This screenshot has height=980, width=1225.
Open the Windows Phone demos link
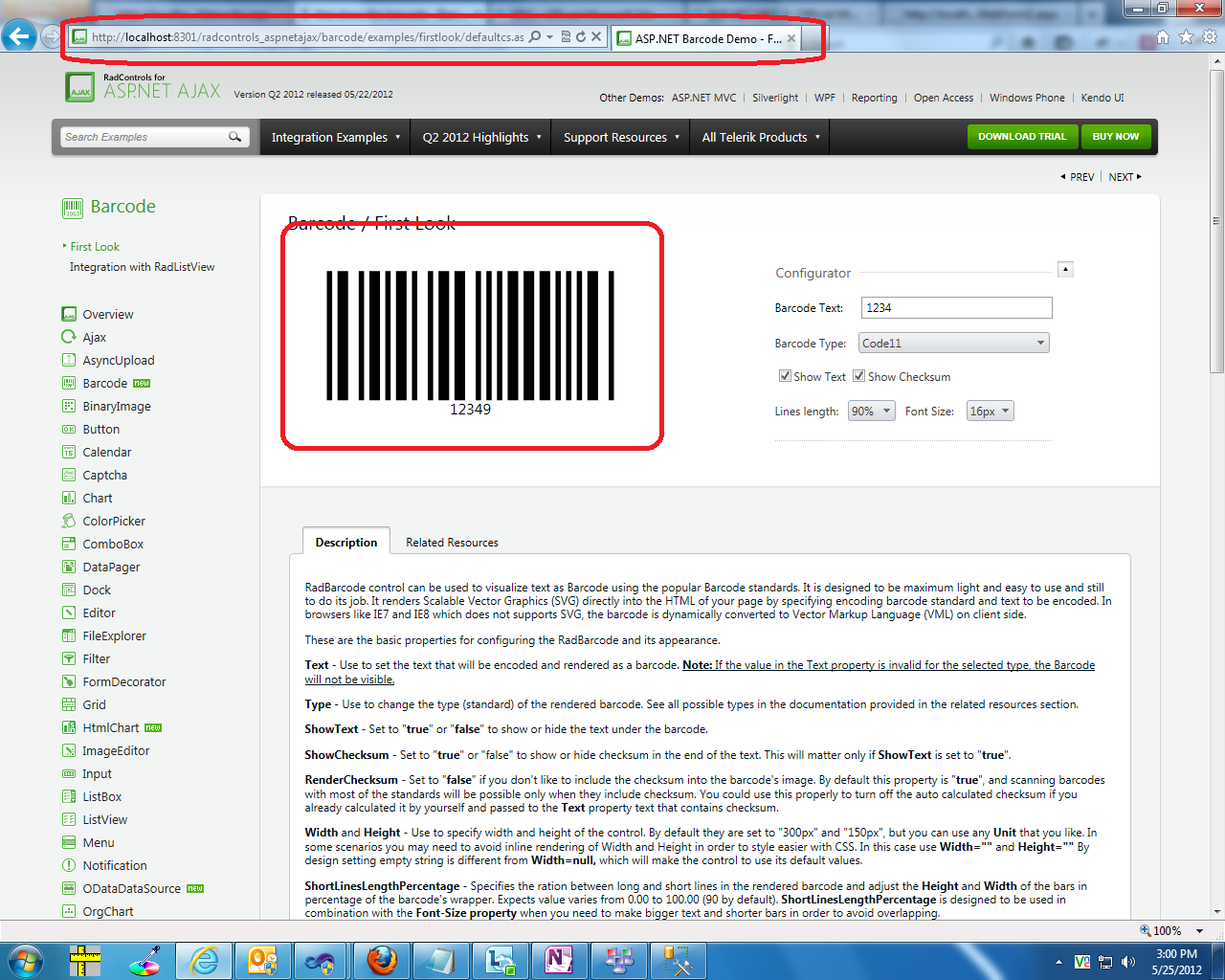tap(1027, 98)
